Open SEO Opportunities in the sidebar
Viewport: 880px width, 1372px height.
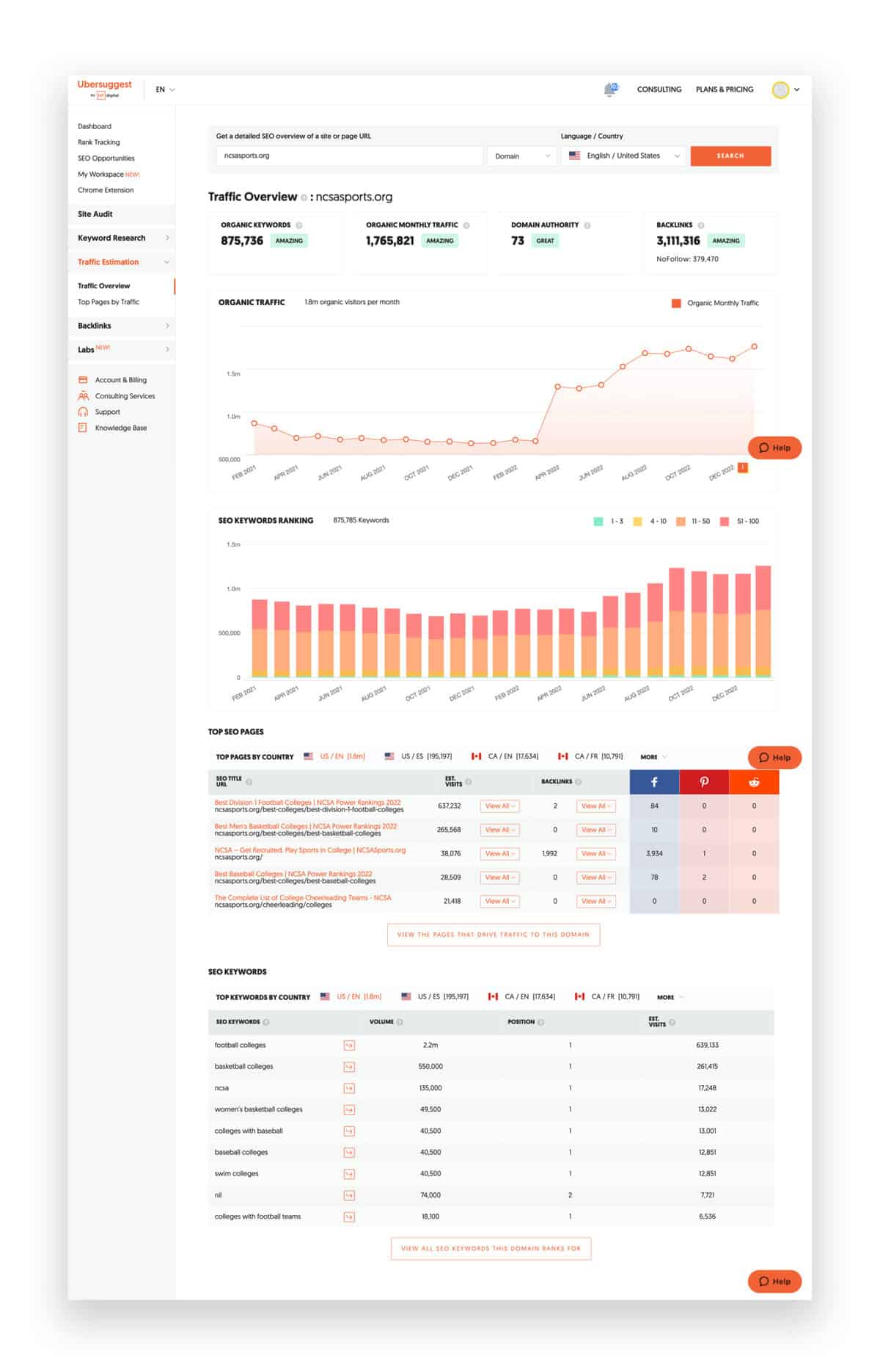[106, 158]
